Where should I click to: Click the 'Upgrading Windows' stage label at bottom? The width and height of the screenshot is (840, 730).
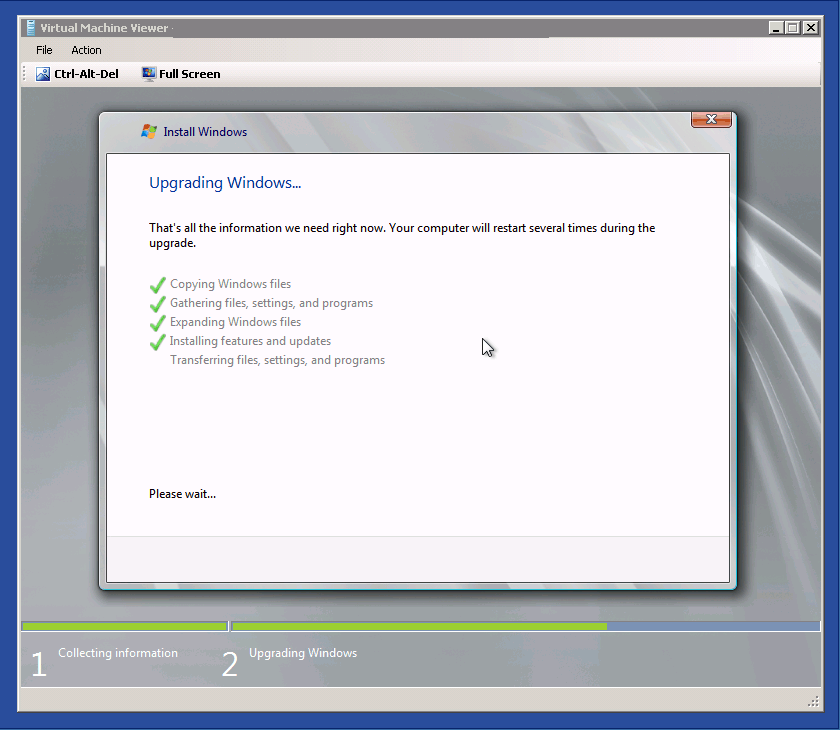pos(303,653)
